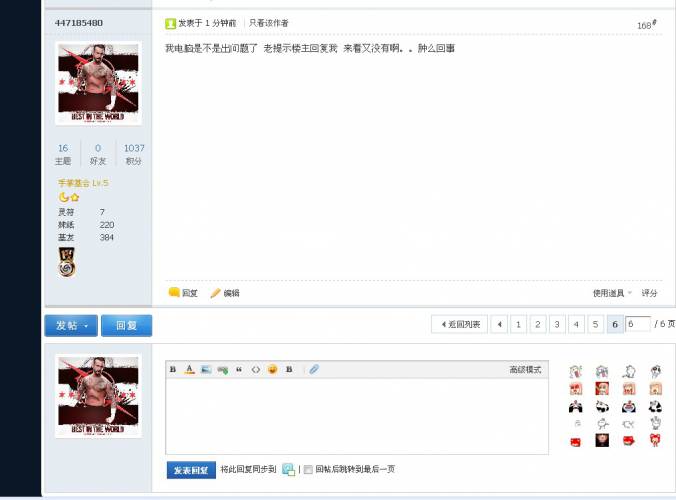This screenshot has width=676, height=500.
Task: Click the sync-to icon beside 将此回复同步到
Action: coord(288,469)
